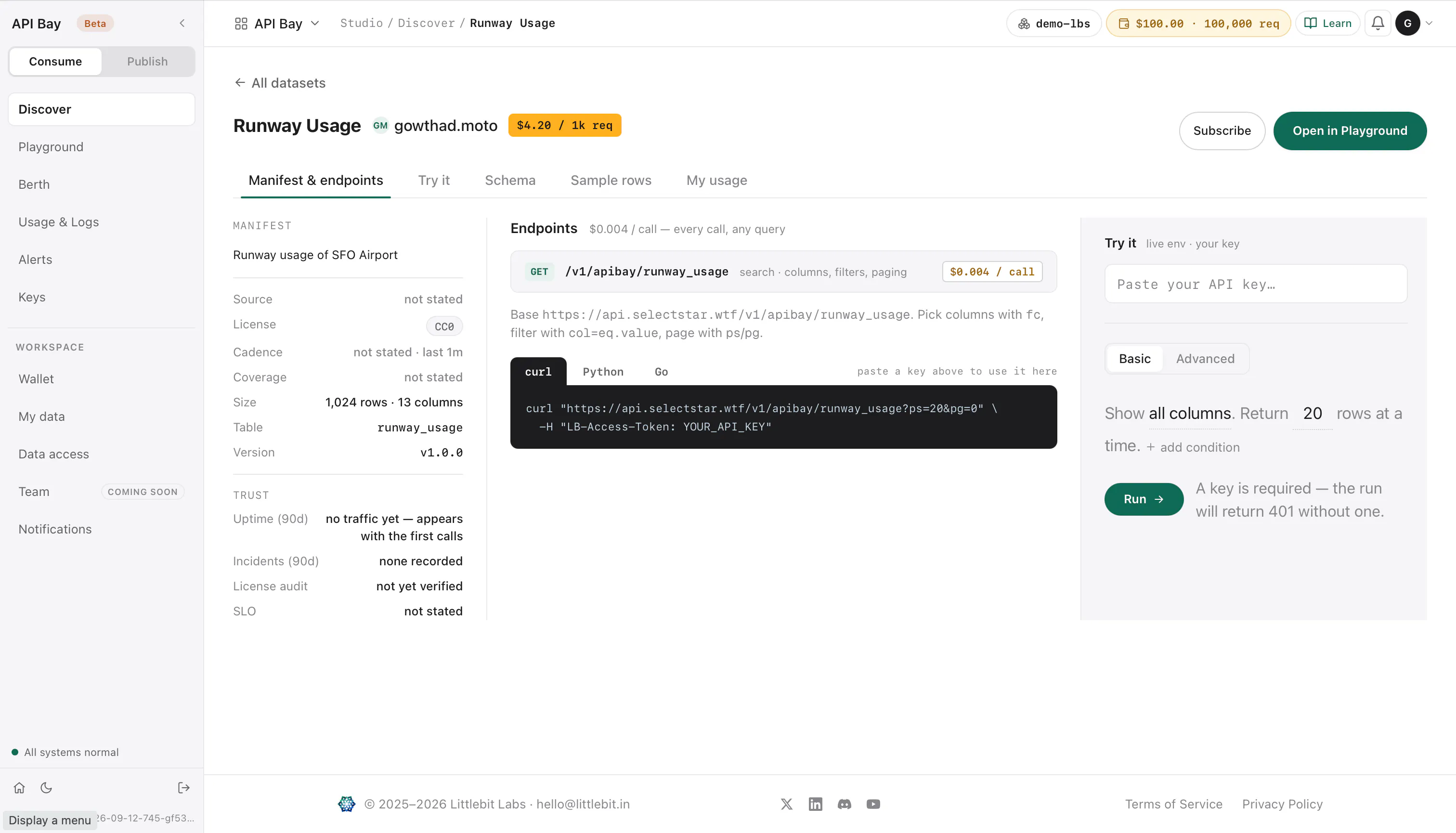
Task: Open the user avatar G menu
Action: (1407, 24)
